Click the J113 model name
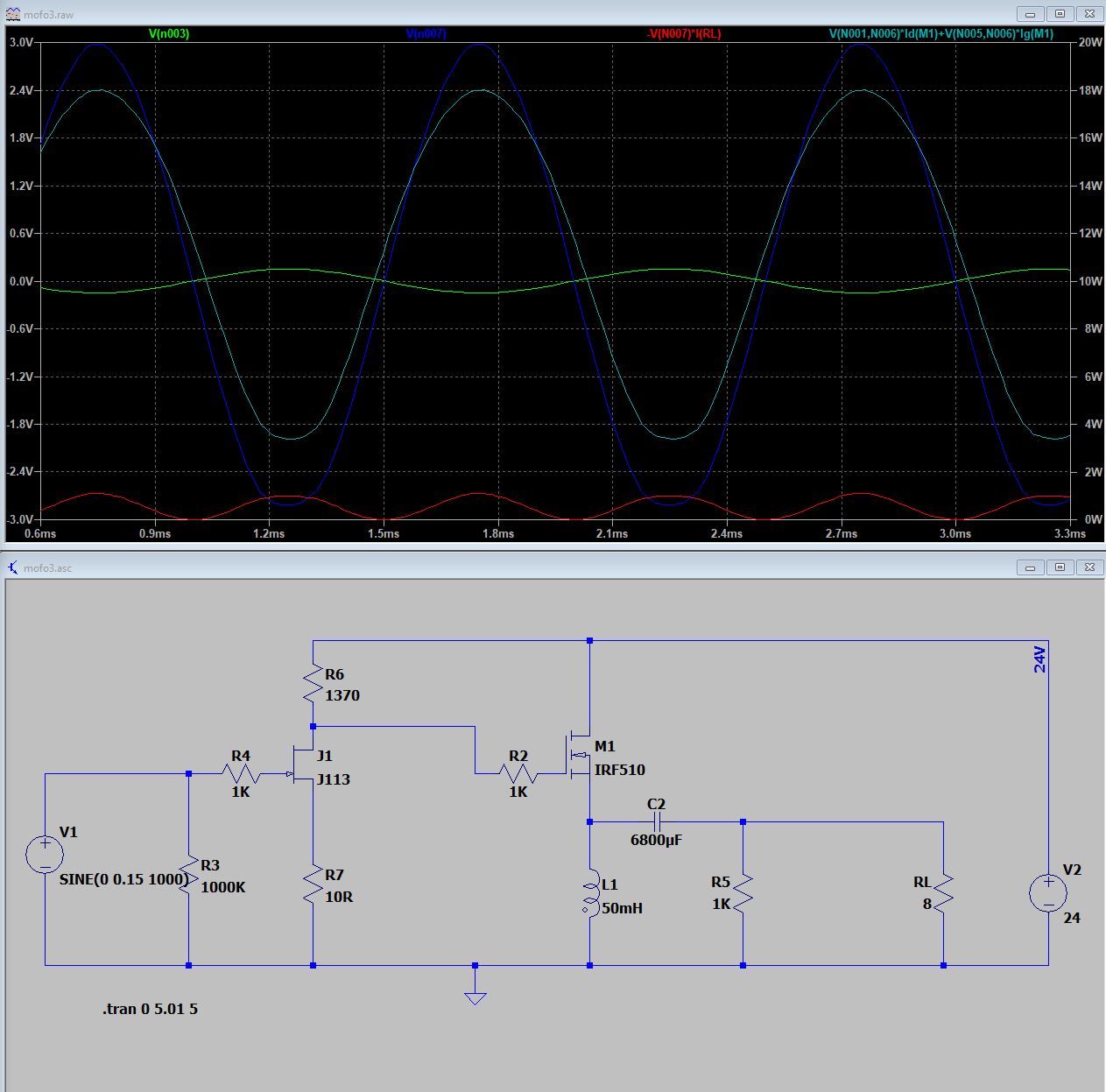The image size is (1106, 1092). [334, 779]
